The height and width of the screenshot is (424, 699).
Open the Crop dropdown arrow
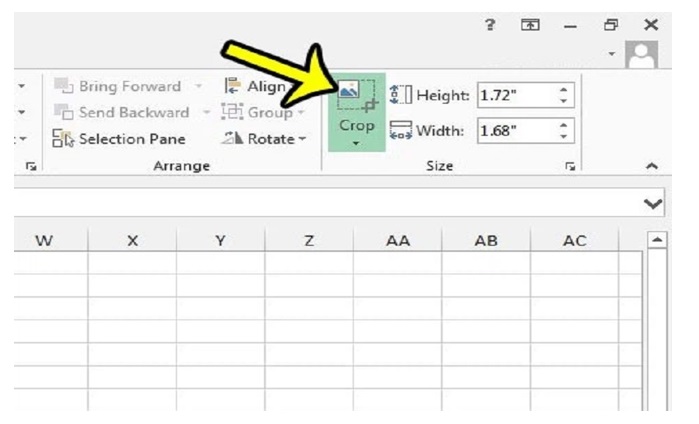tap(357, 144)
